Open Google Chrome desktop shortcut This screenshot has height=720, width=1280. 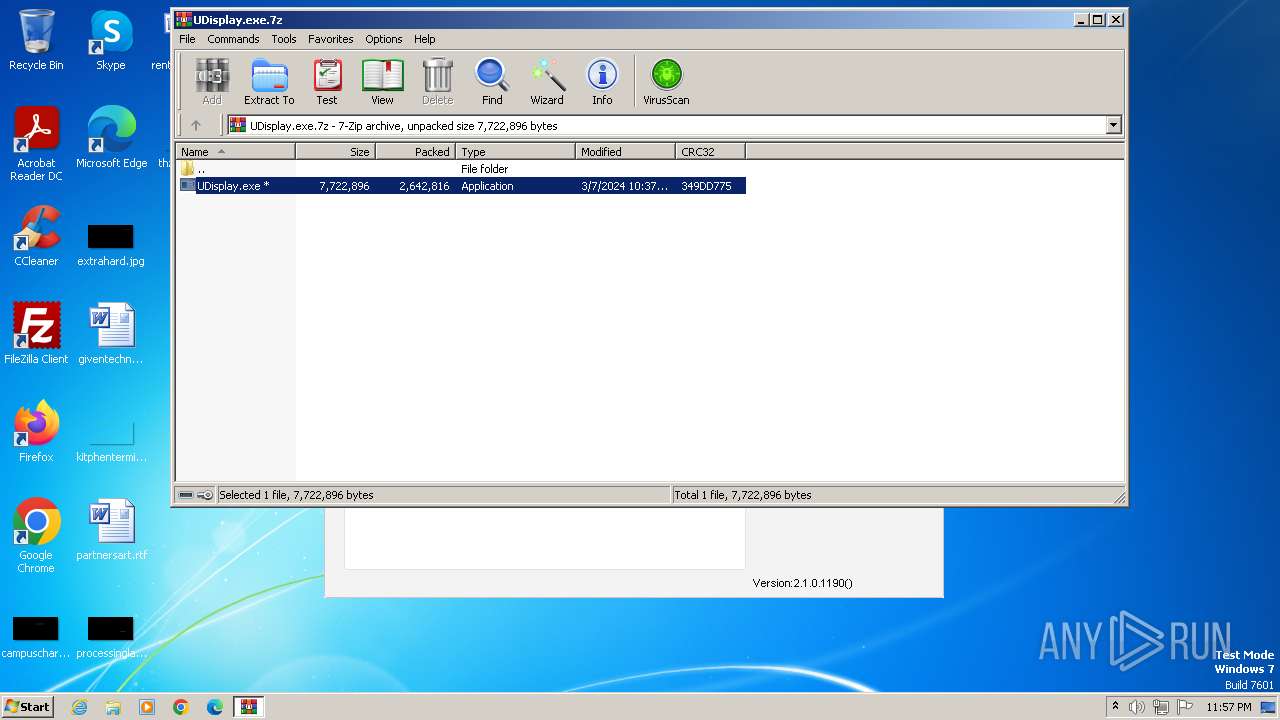(36, 535)
